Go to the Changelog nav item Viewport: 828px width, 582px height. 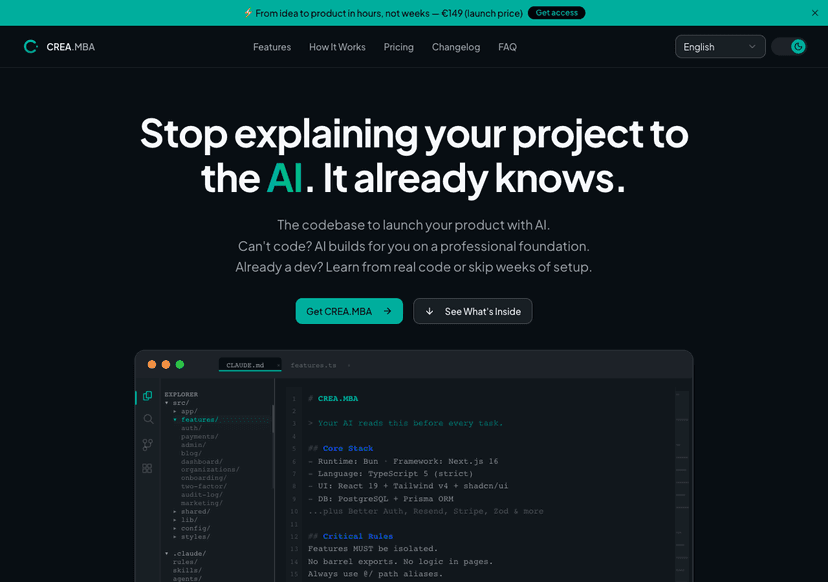coord(456,47)
